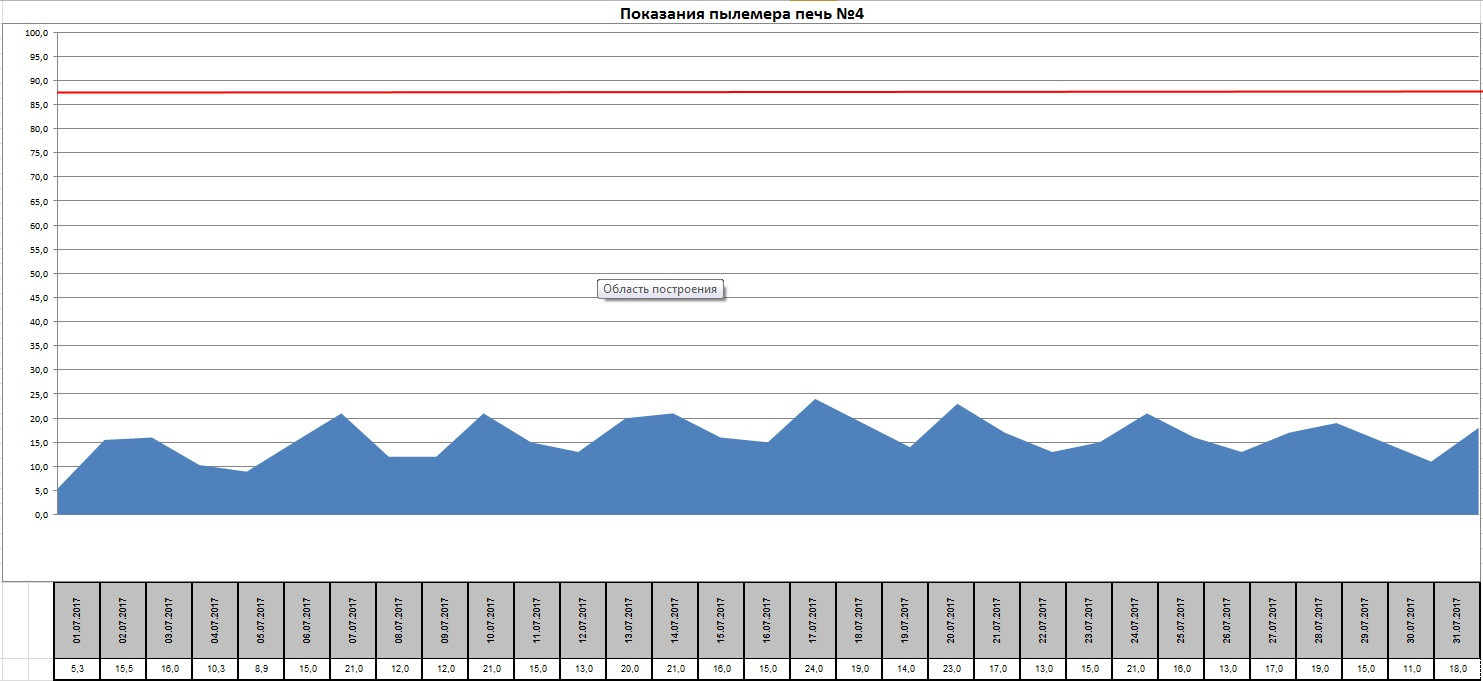Select the 31.07.2017 date cell
This screenshot has height=681, width=1483.
point(1457,620)
